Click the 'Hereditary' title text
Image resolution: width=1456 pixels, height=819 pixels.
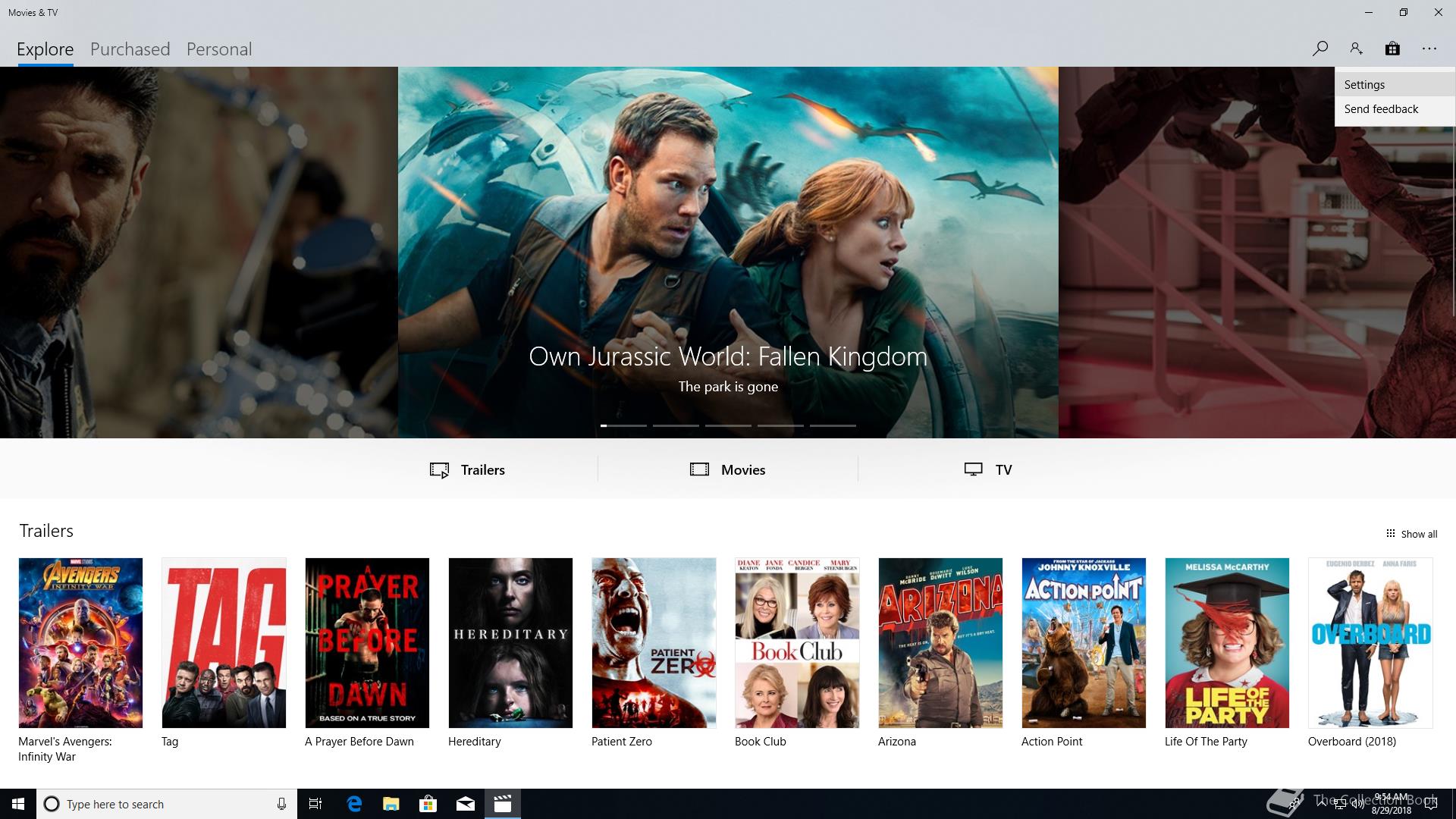475,742
